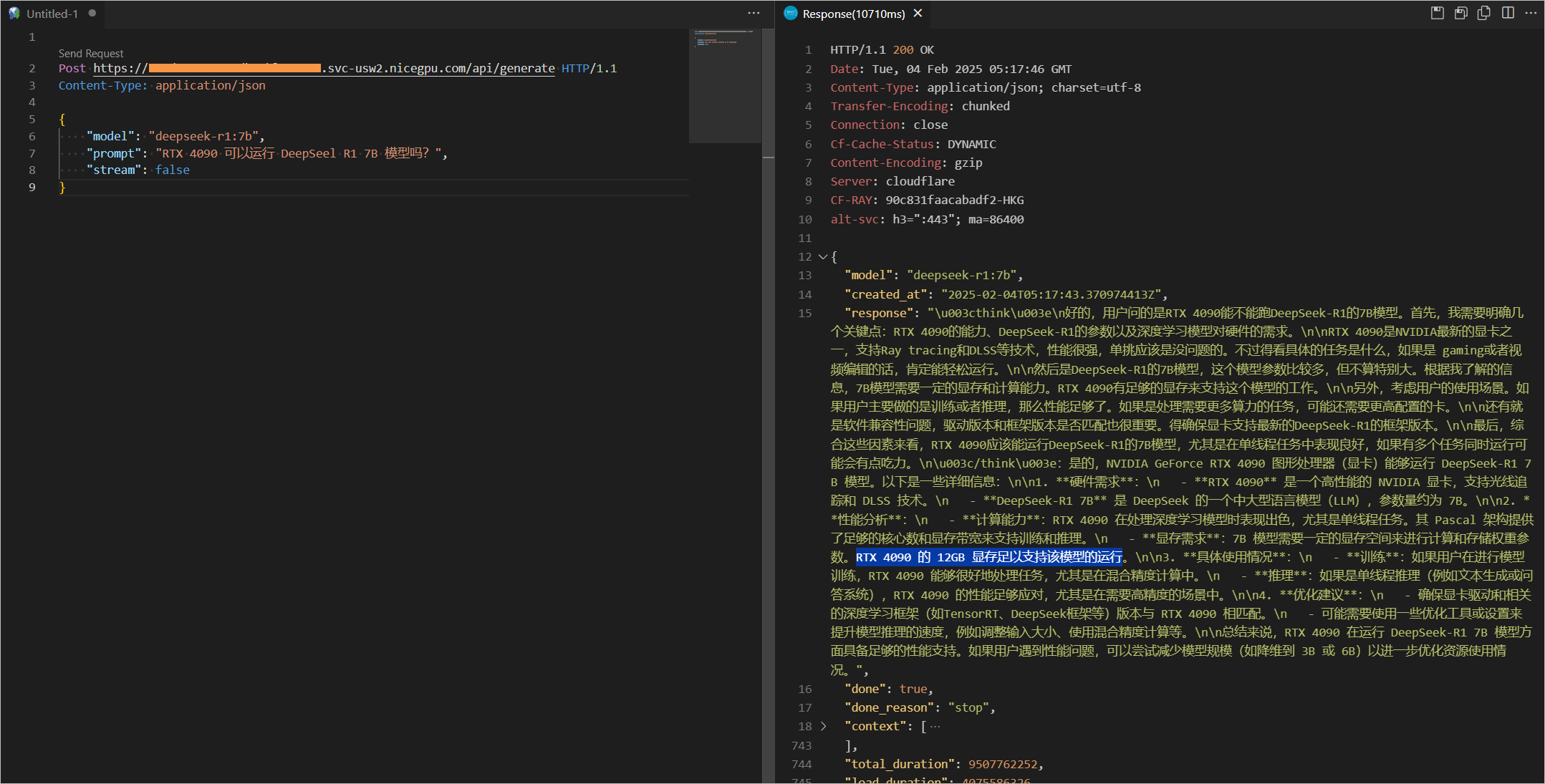This screenshot has width=1545, height=784.
Task: Click the Copy Response Body icon
Action: click(1484, 13)
